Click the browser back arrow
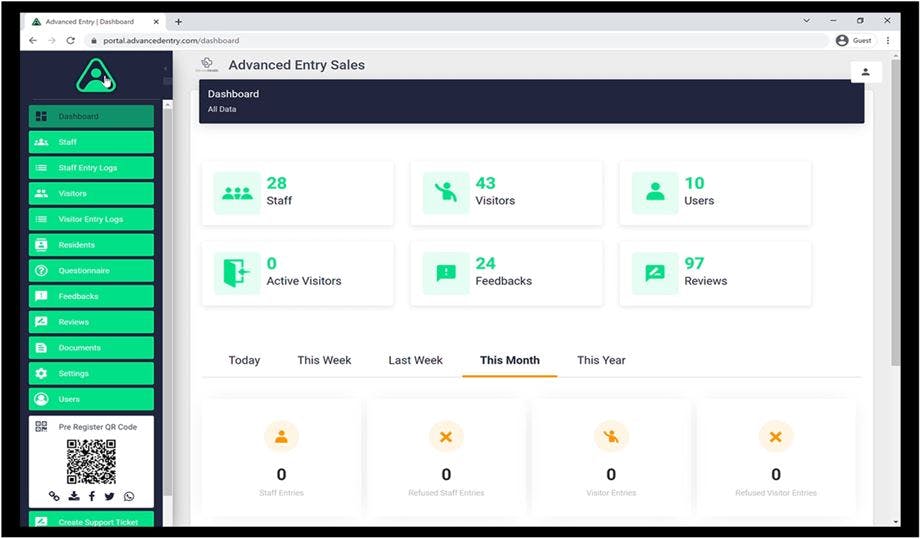 coord(33,41)
